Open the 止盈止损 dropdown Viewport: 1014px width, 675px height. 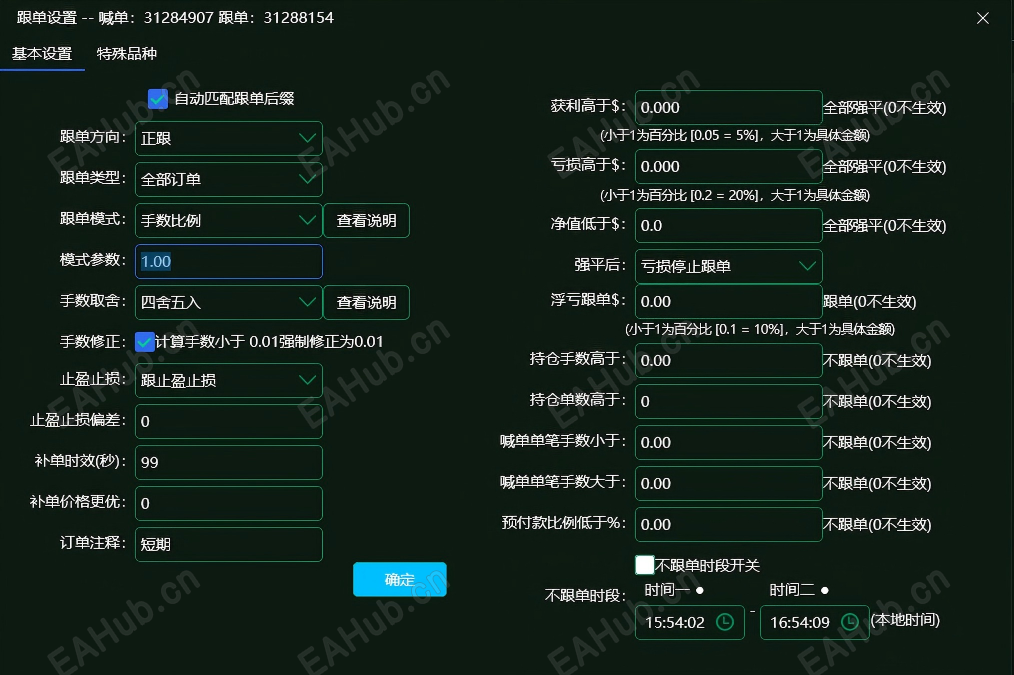[228, 381]
